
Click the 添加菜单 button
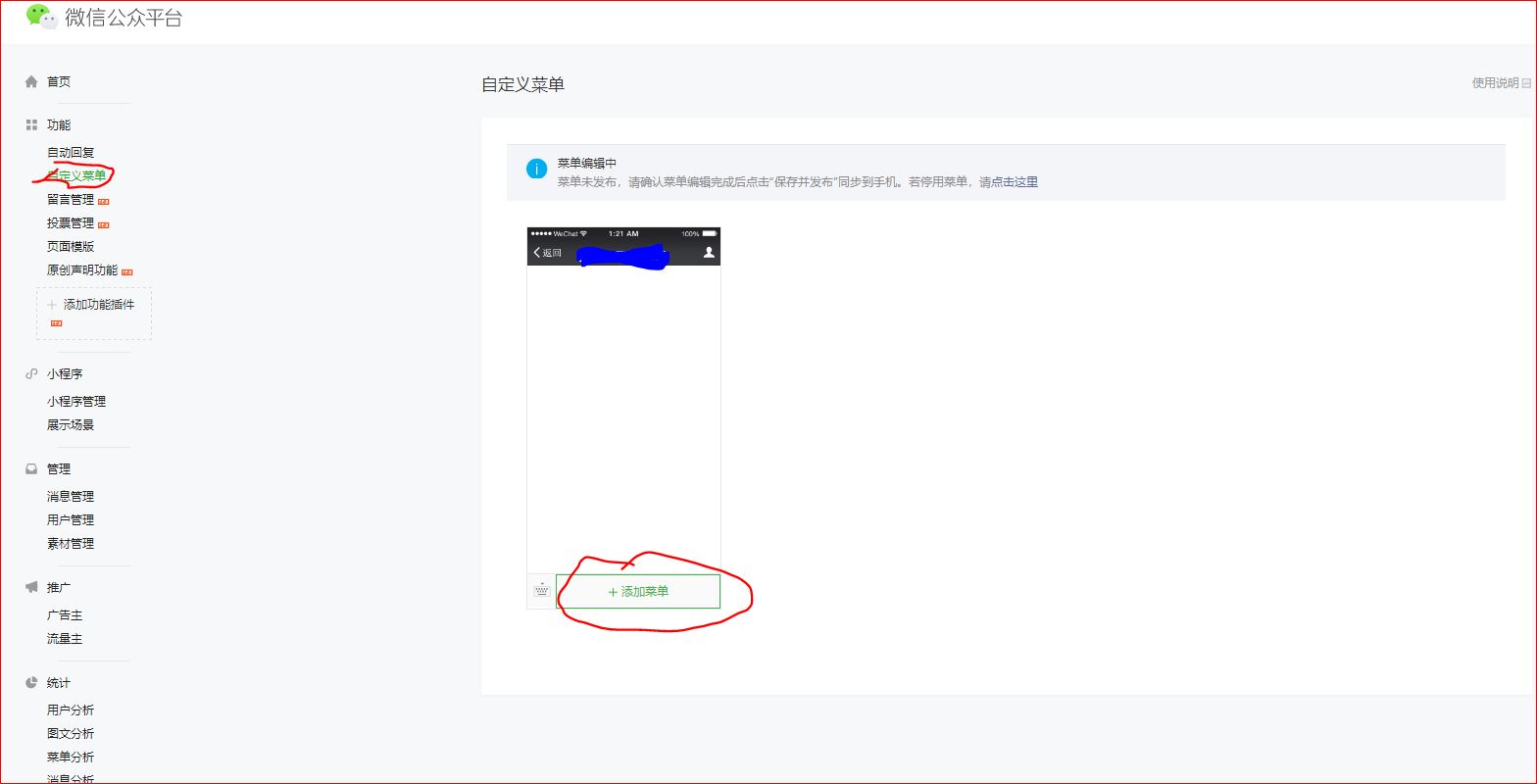click(638, 592)
